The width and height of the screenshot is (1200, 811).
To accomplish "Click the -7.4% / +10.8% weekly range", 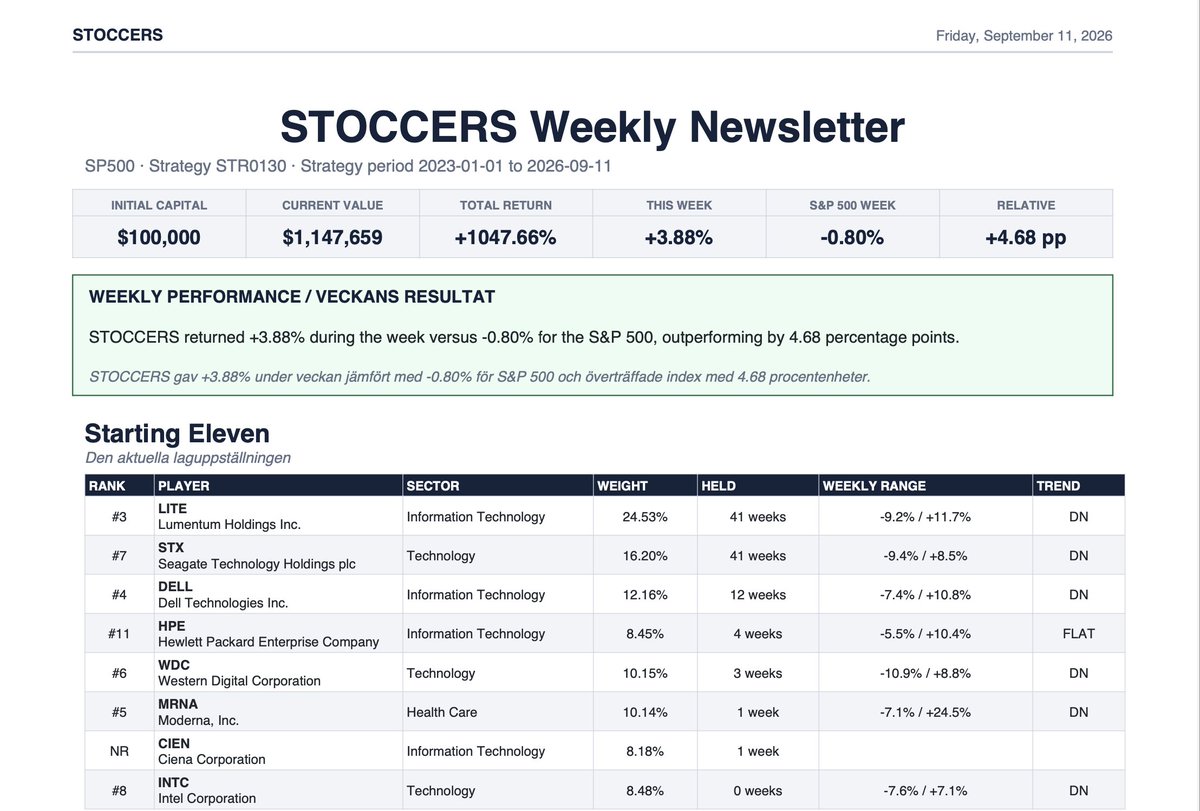I will click(925, 595).
